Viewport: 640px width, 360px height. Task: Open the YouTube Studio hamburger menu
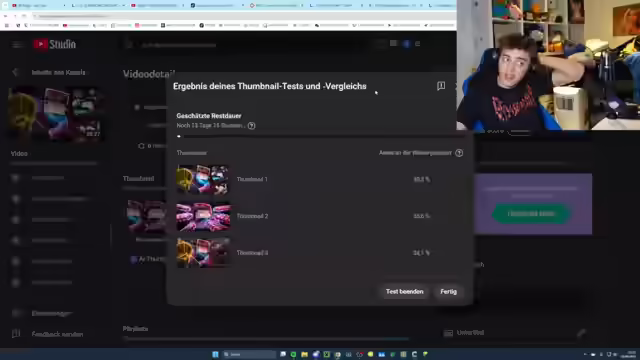coord(17,44)
